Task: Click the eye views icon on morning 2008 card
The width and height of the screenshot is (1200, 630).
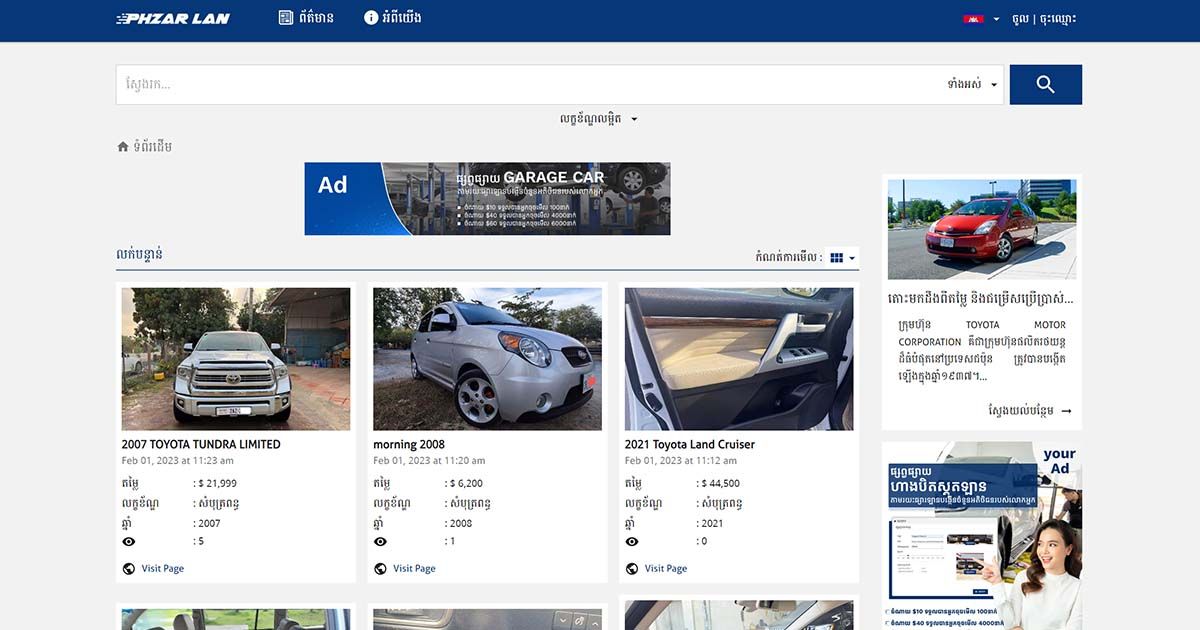Action: pos(380,541)
